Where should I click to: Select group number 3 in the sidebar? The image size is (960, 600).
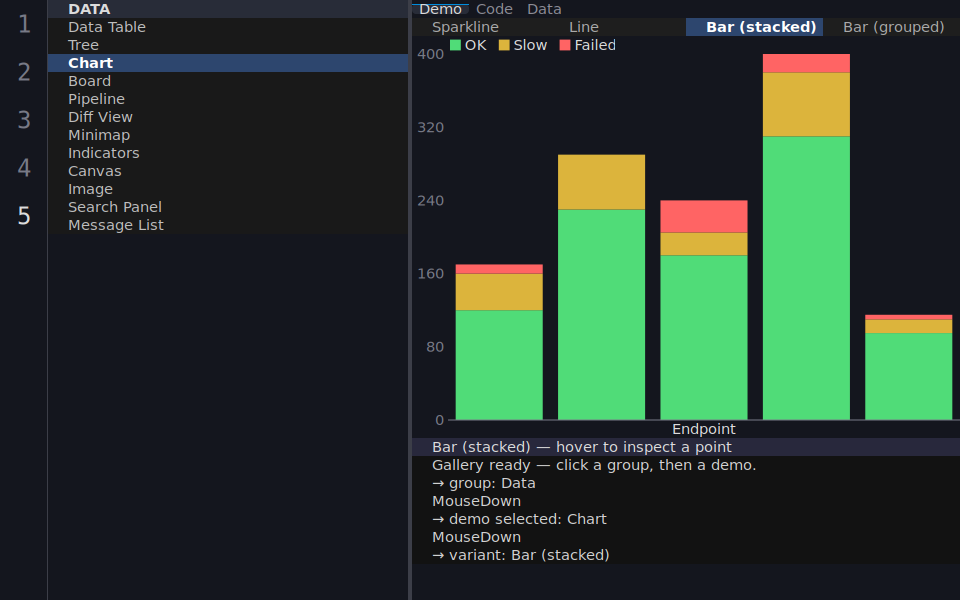(x=24, y=120)
